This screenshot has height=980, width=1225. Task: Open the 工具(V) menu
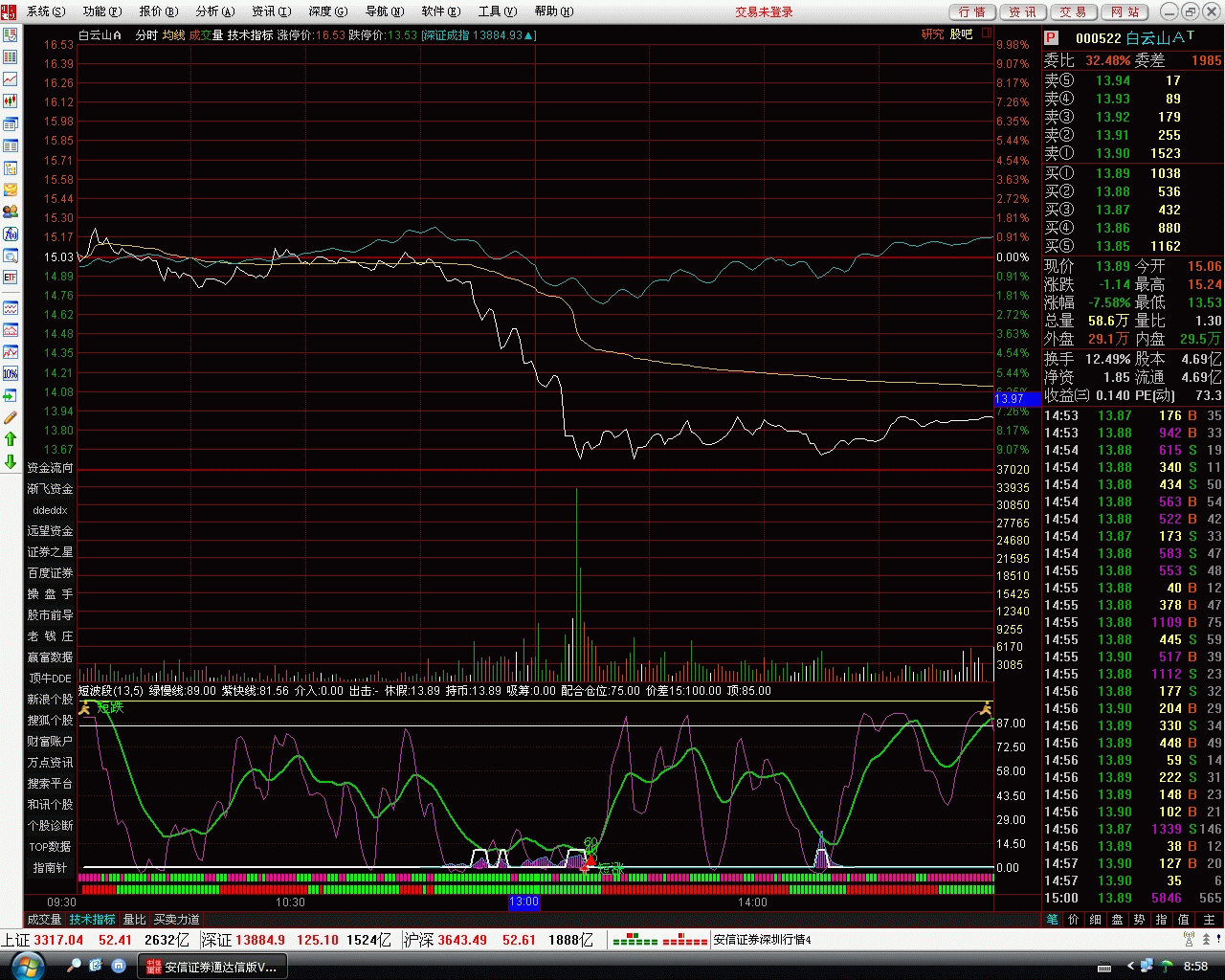pyautogui.click(x=498, y=11)
